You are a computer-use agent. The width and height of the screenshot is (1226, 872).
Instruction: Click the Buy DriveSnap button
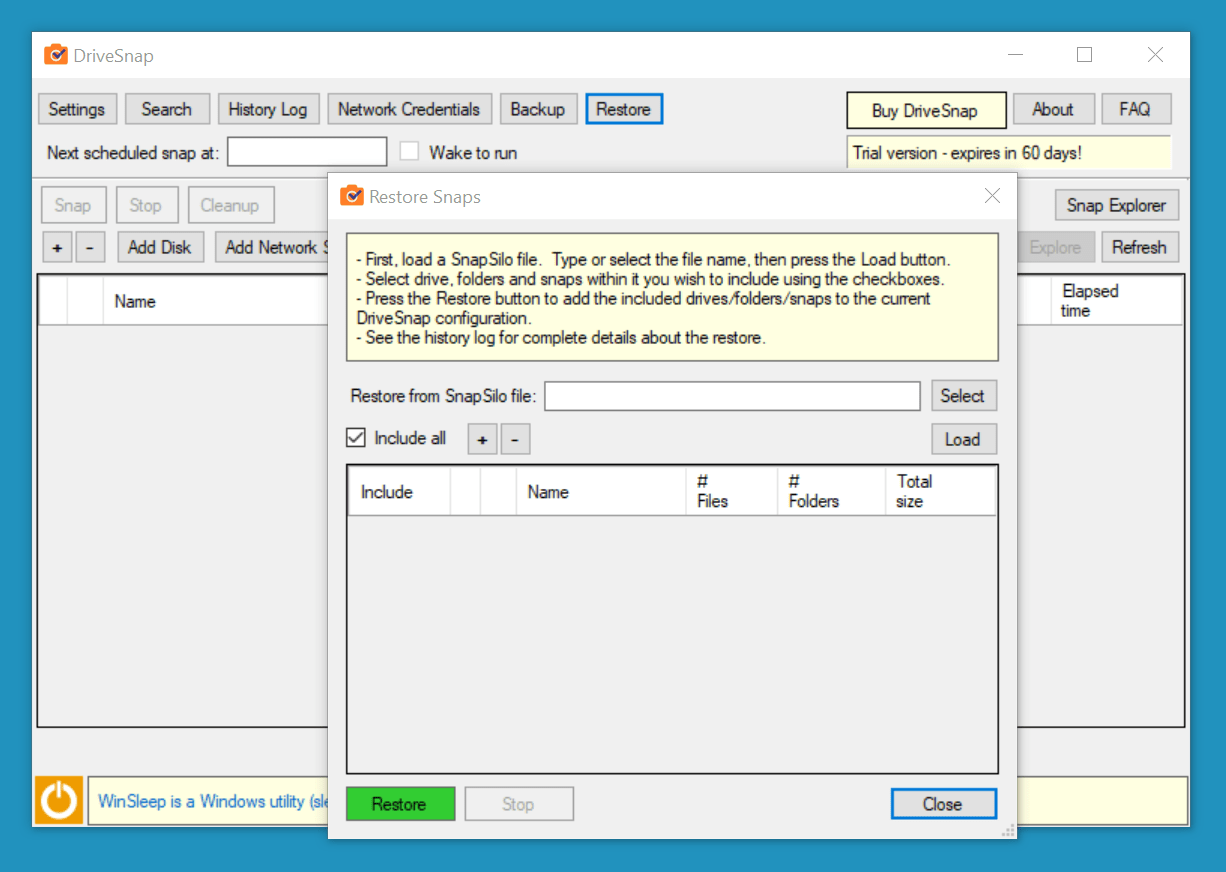click(926, 110)
